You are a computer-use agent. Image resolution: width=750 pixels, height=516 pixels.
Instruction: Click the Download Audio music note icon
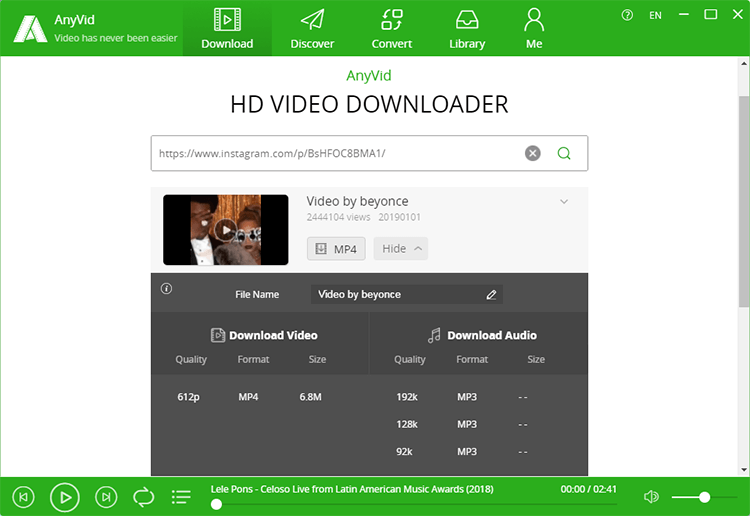tap(434, 335)
